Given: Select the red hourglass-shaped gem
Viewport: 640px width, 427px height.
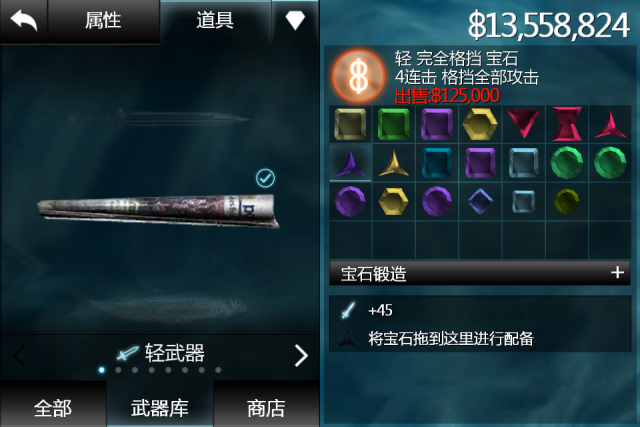Looking at the screenshot, I should [567, 124].
